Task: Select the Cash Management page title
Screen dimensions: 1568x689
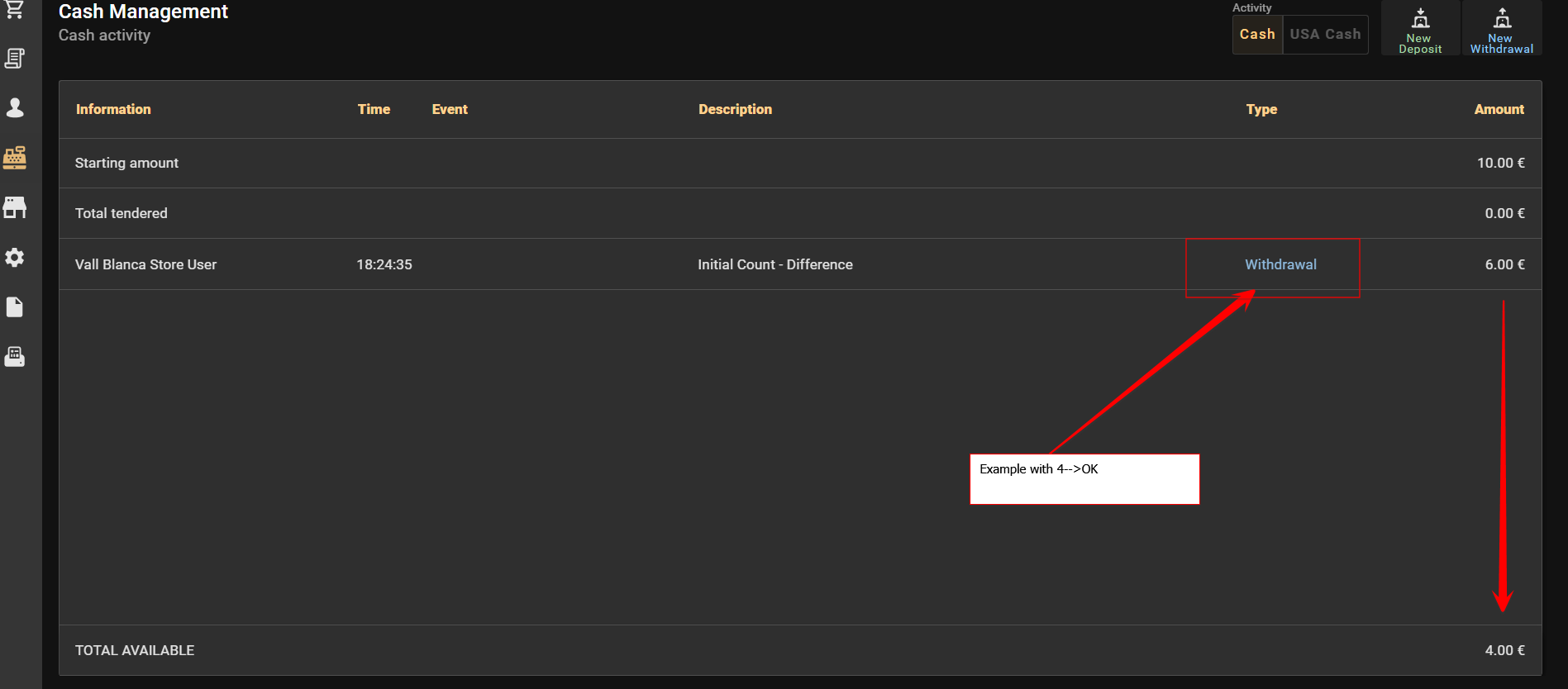Action: pos(143,12)
